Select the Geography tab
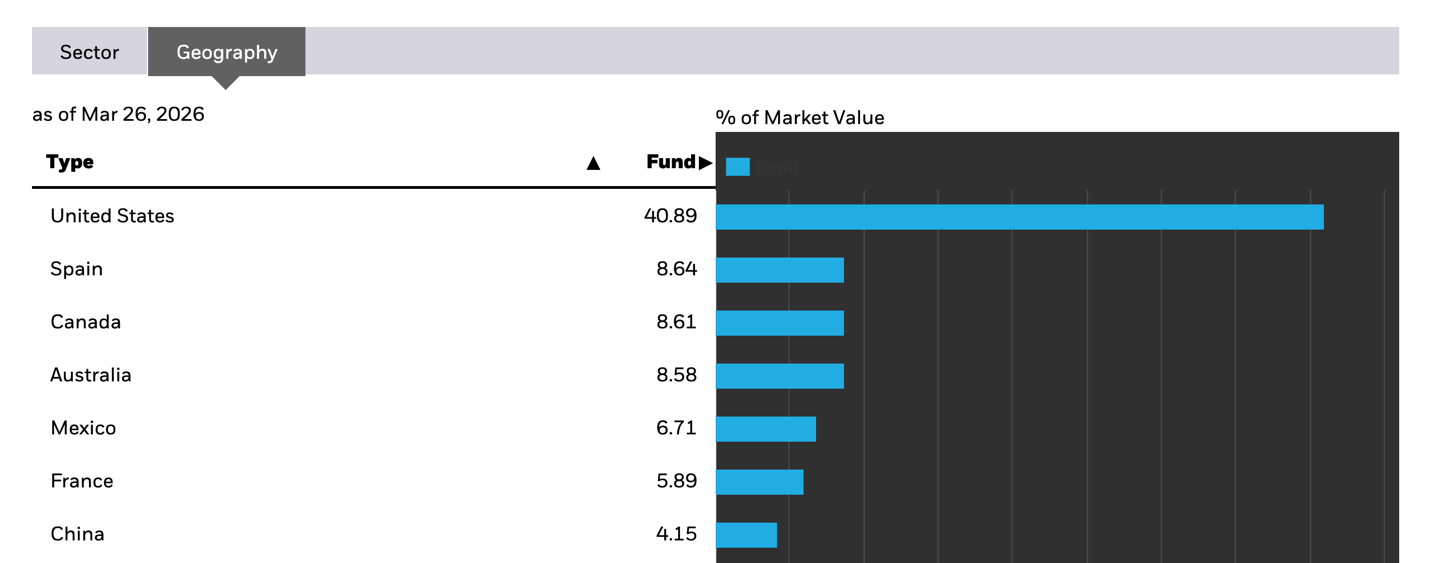 pyautogui.click(x=227, y=52)
